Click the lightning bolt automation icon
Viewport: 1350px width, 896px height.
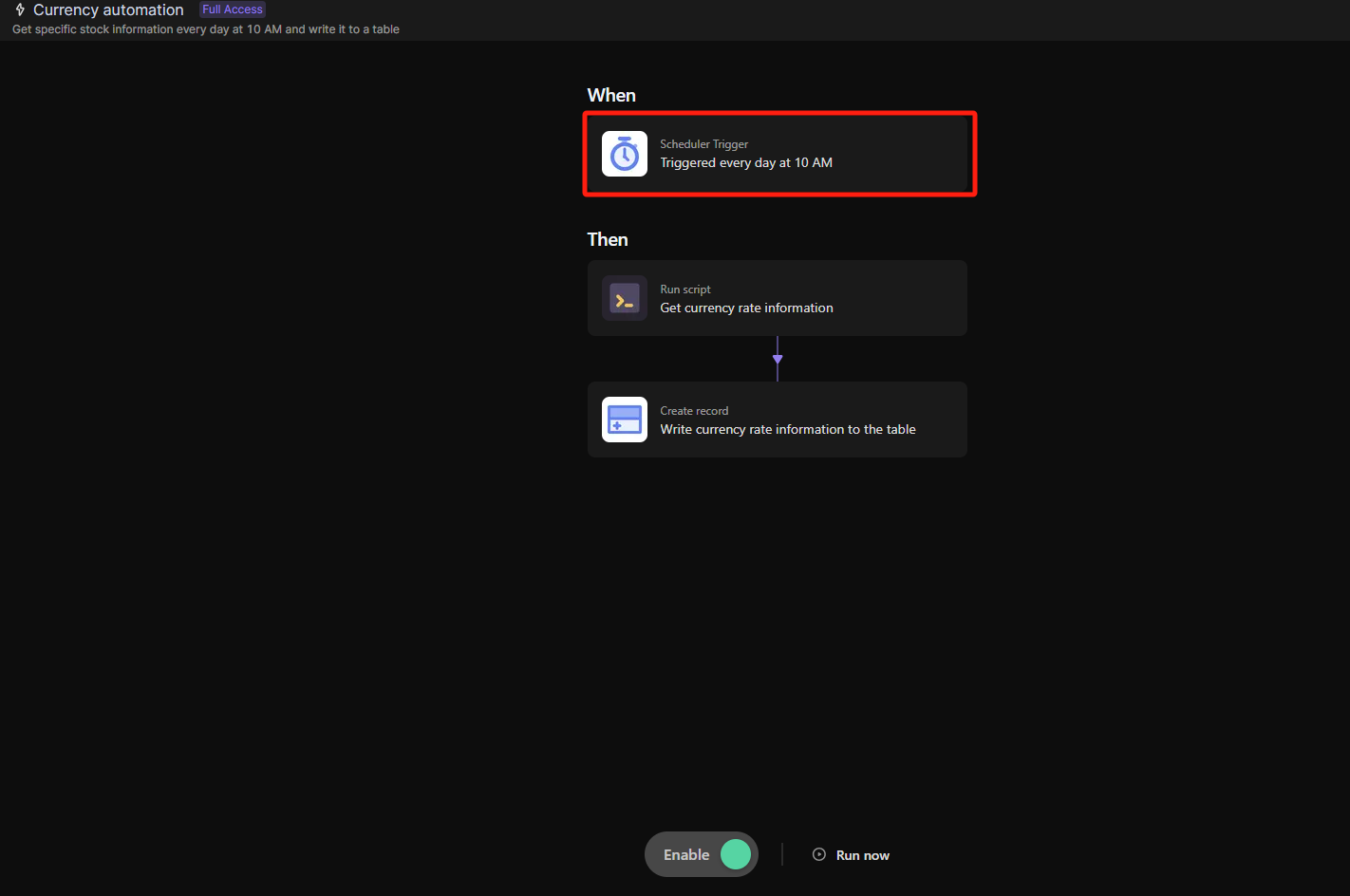[x=20, y=9]
